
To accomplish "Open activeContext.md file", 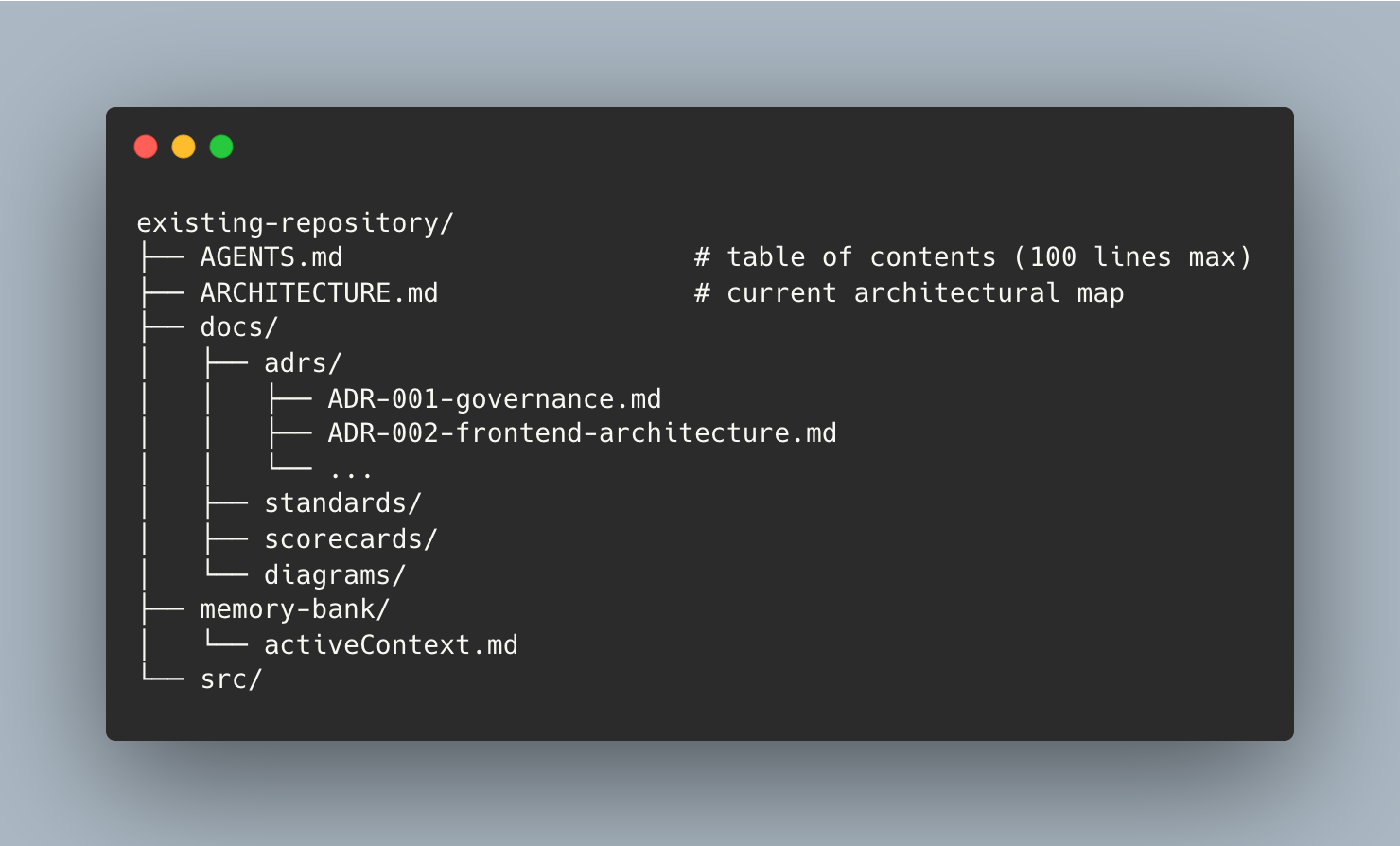I will pos(391,645).
